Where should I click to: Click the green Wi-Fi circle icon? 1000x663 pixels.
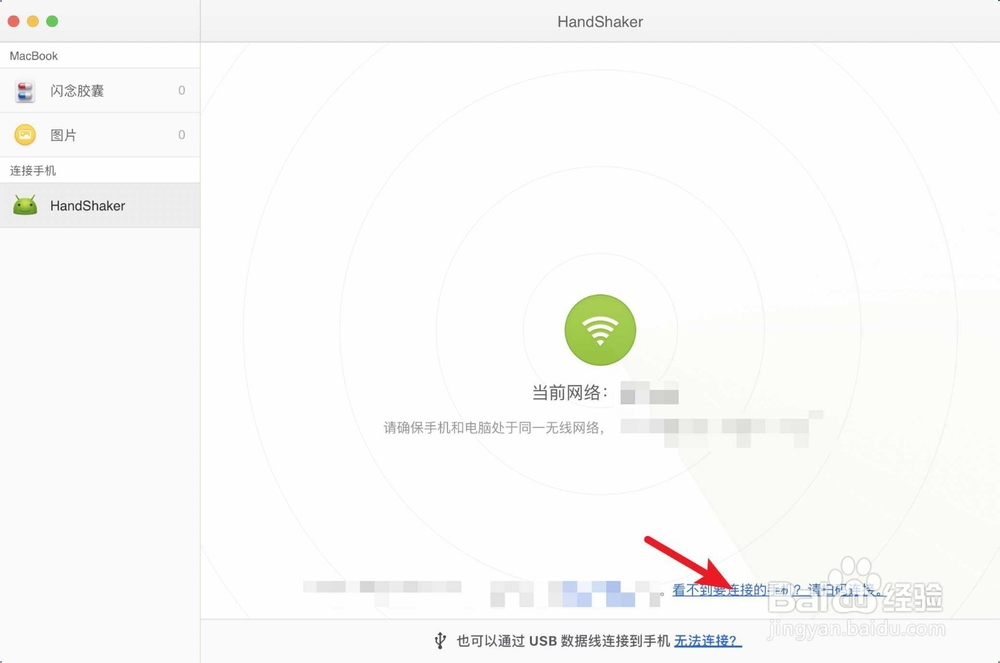point(600,330)
